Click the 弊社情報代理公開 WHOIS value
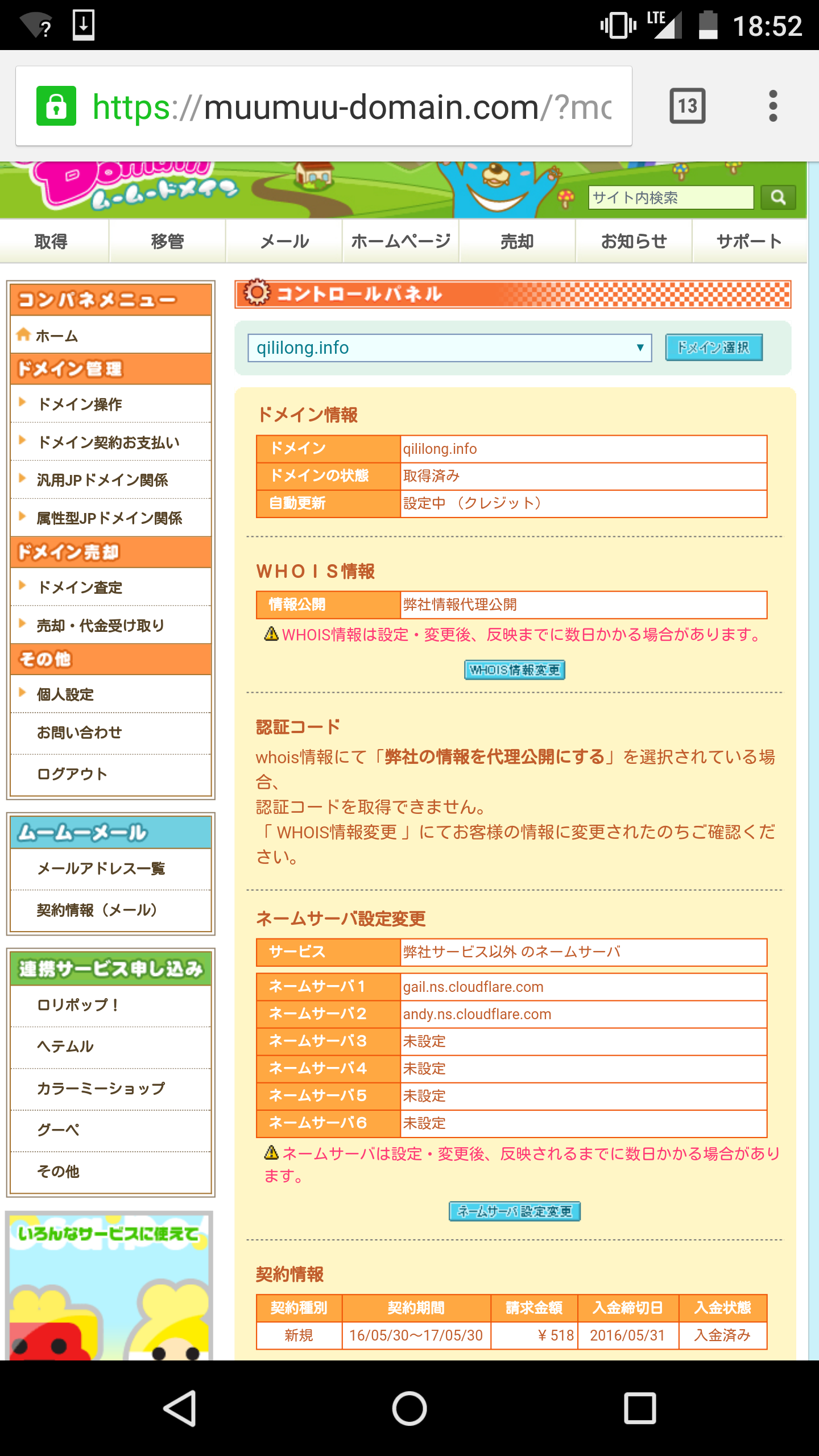The height and width of the screenshot is (1456, 819). (x=460, y=604)
